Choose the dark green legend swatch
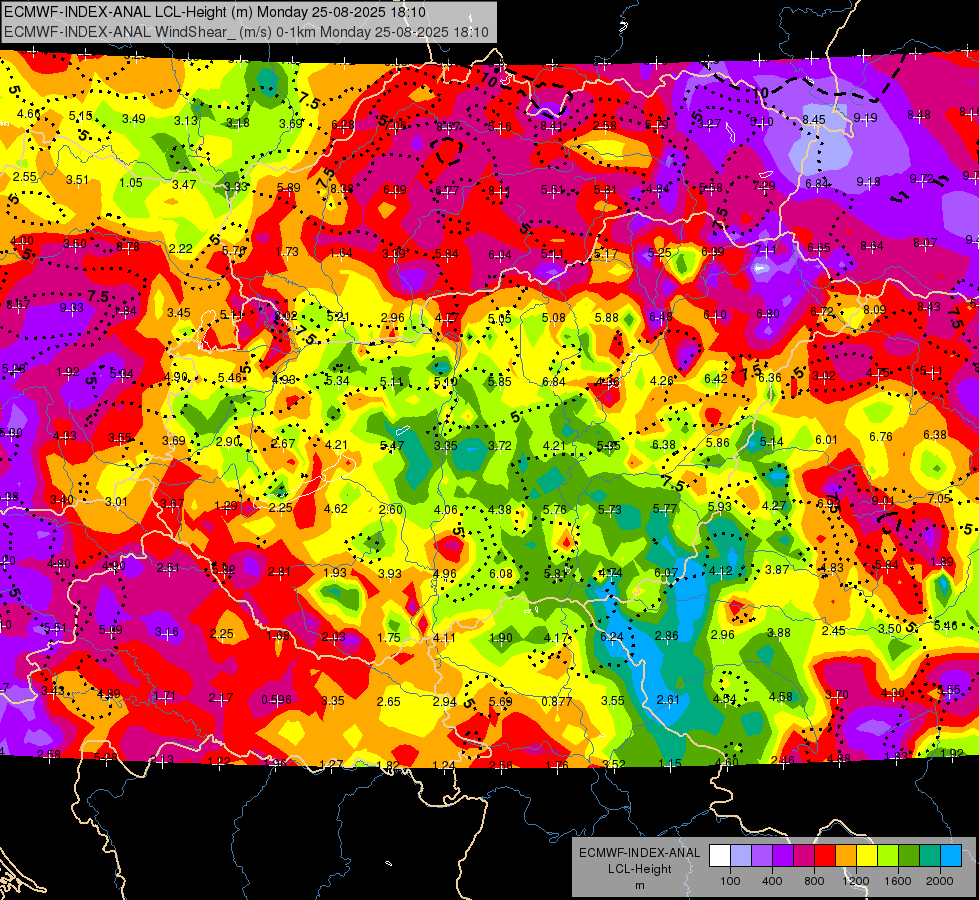The image size is (979, 900). [x=908, y=856]
